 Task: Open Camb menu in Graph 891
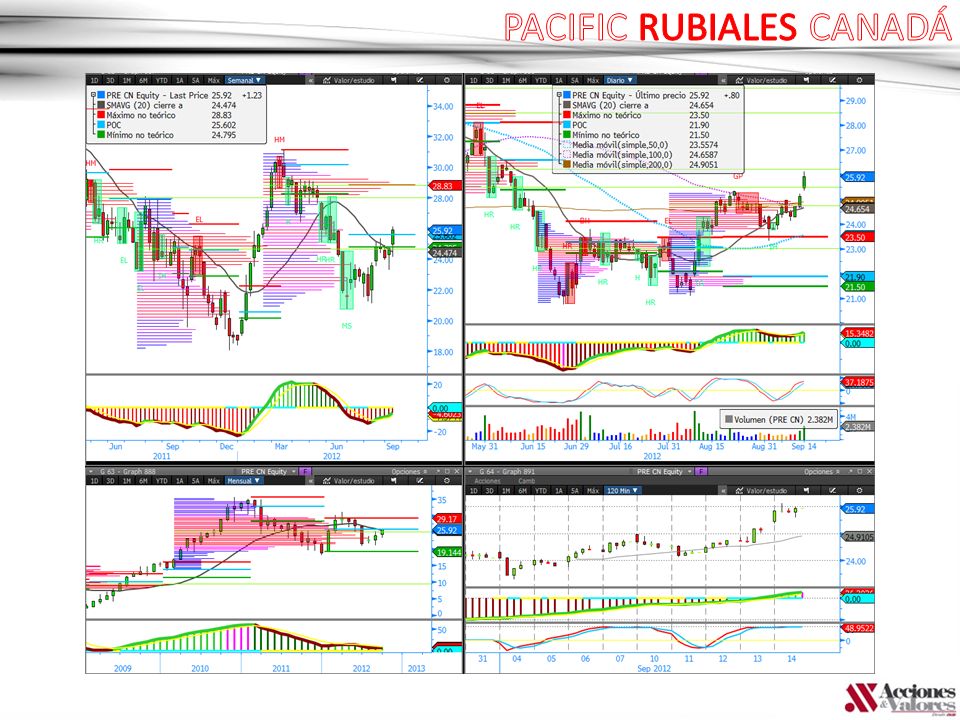tap(525, 481)
